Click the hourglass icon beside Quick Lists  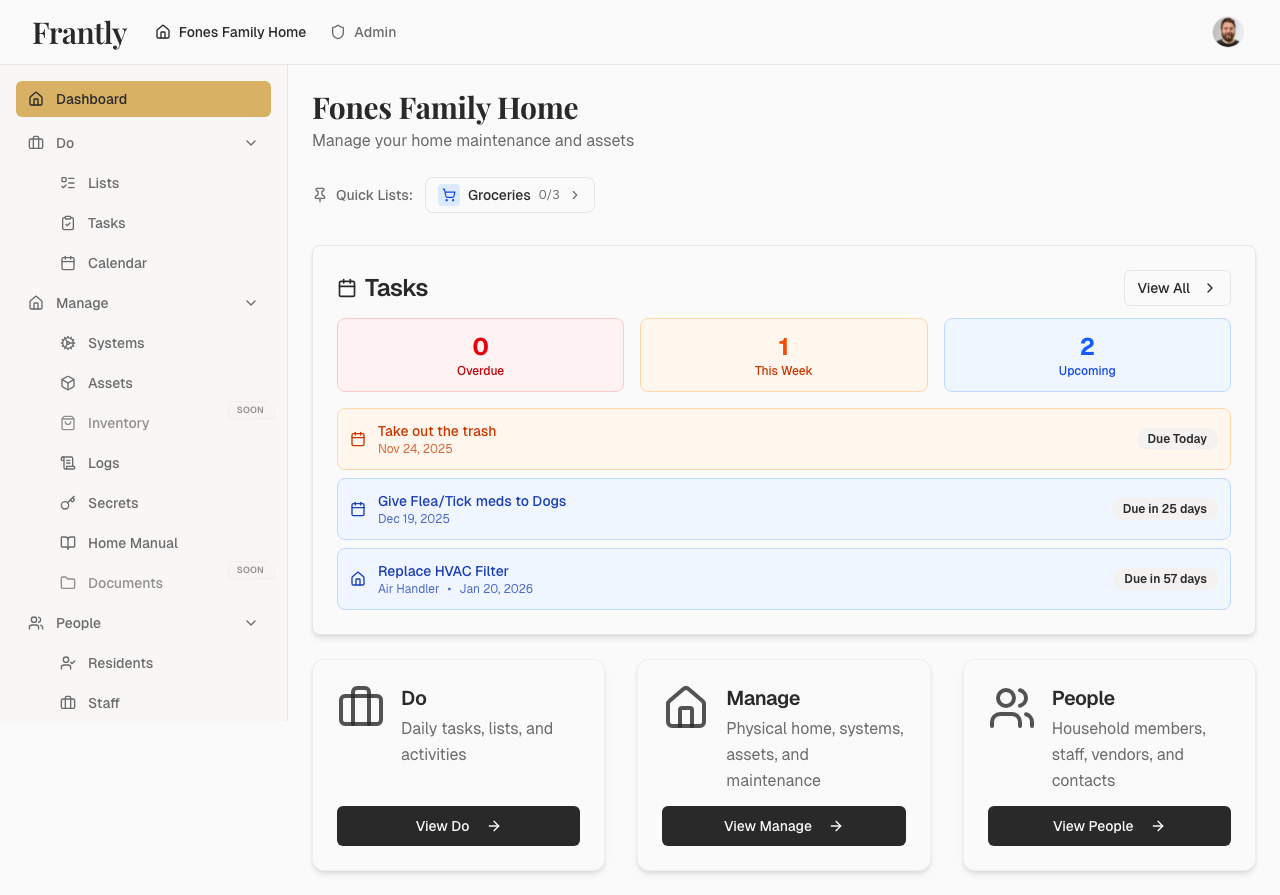click(x=318, y=194)
